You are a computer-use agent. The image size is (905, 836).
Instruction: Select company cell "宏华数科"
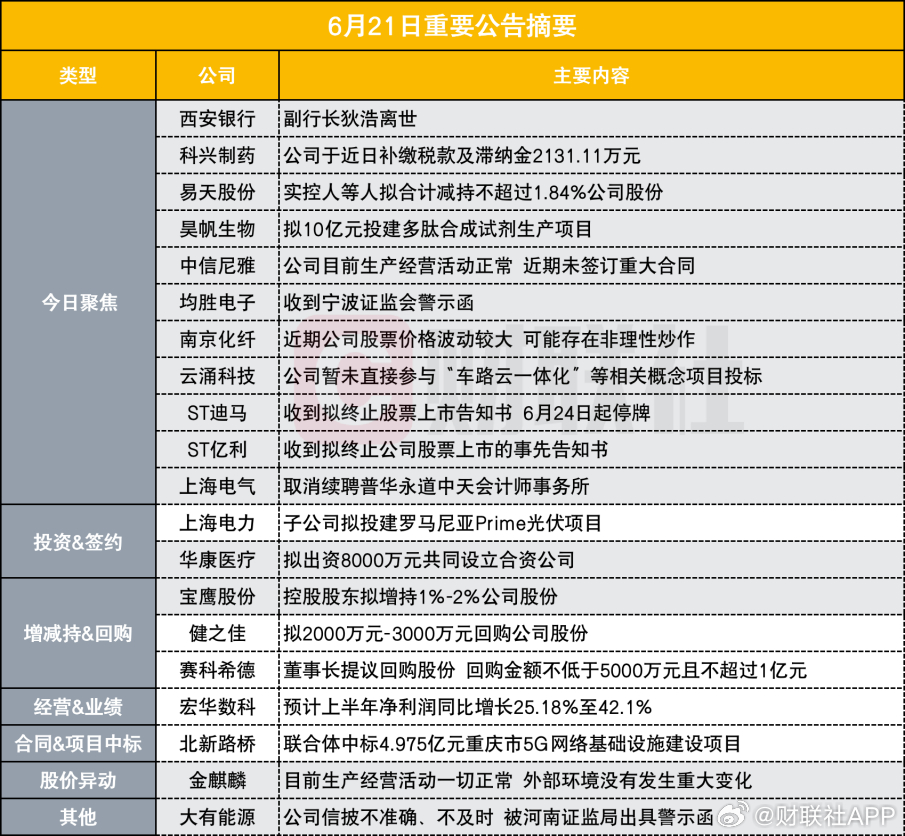(x=218, y=707)
